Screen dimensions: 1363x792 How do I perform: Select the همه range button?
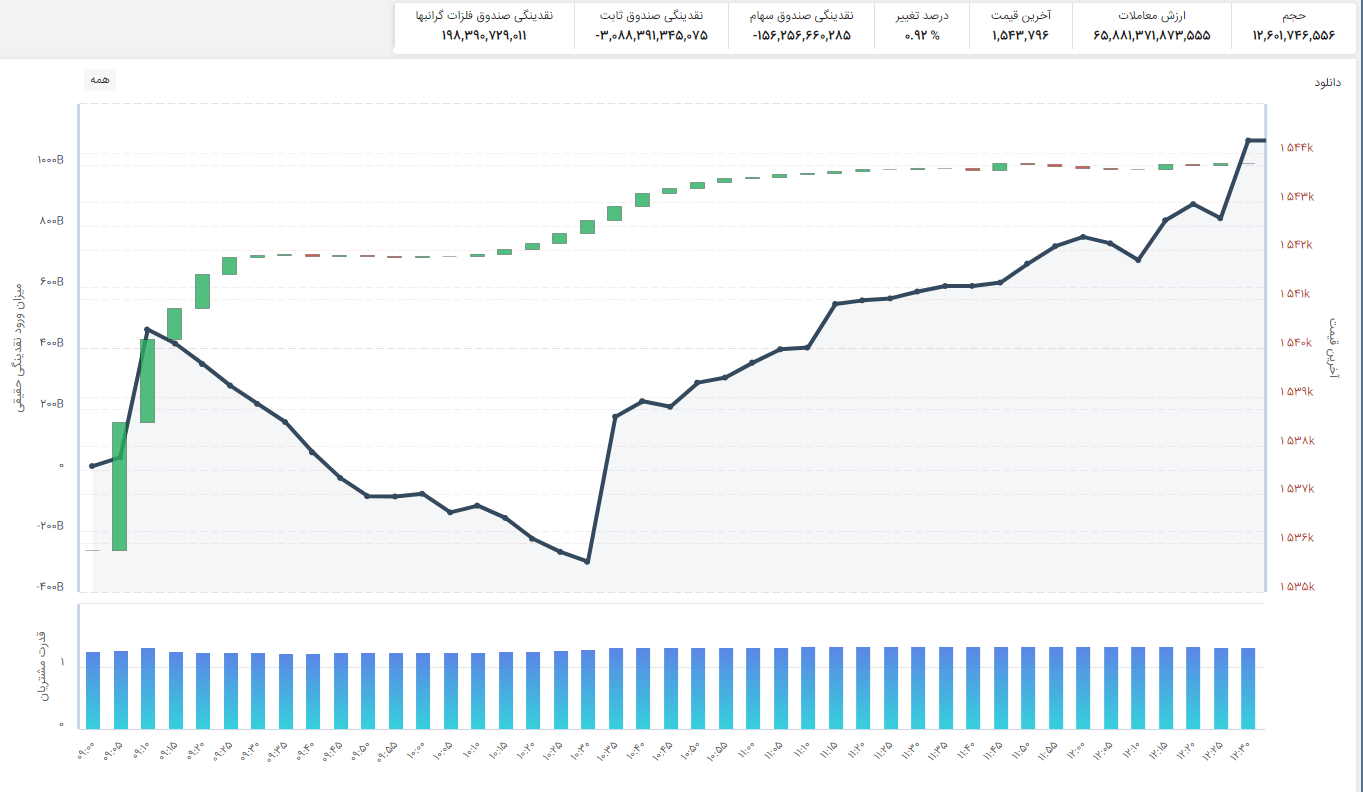(x=100, y=80)
